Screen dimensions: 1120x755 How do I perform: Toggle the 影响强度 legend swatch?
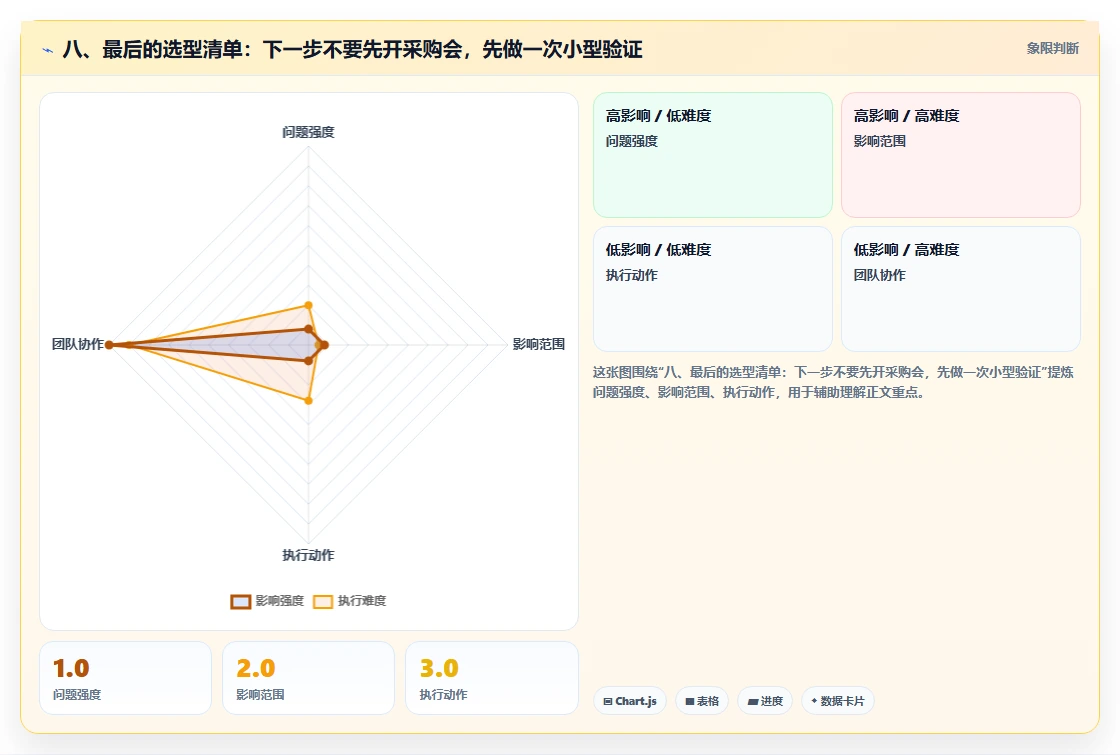[x=241, y=601]
